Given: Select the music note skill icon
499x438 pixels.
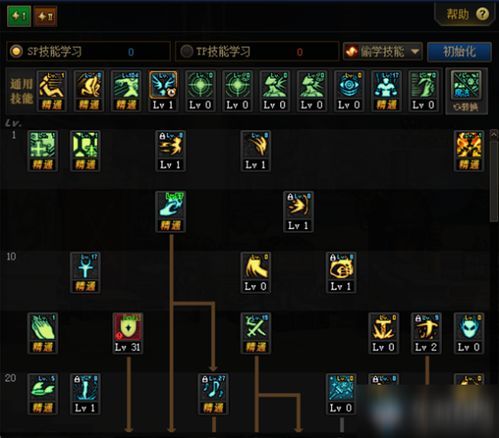Looking at the screenshot, I should coord(213,394).
